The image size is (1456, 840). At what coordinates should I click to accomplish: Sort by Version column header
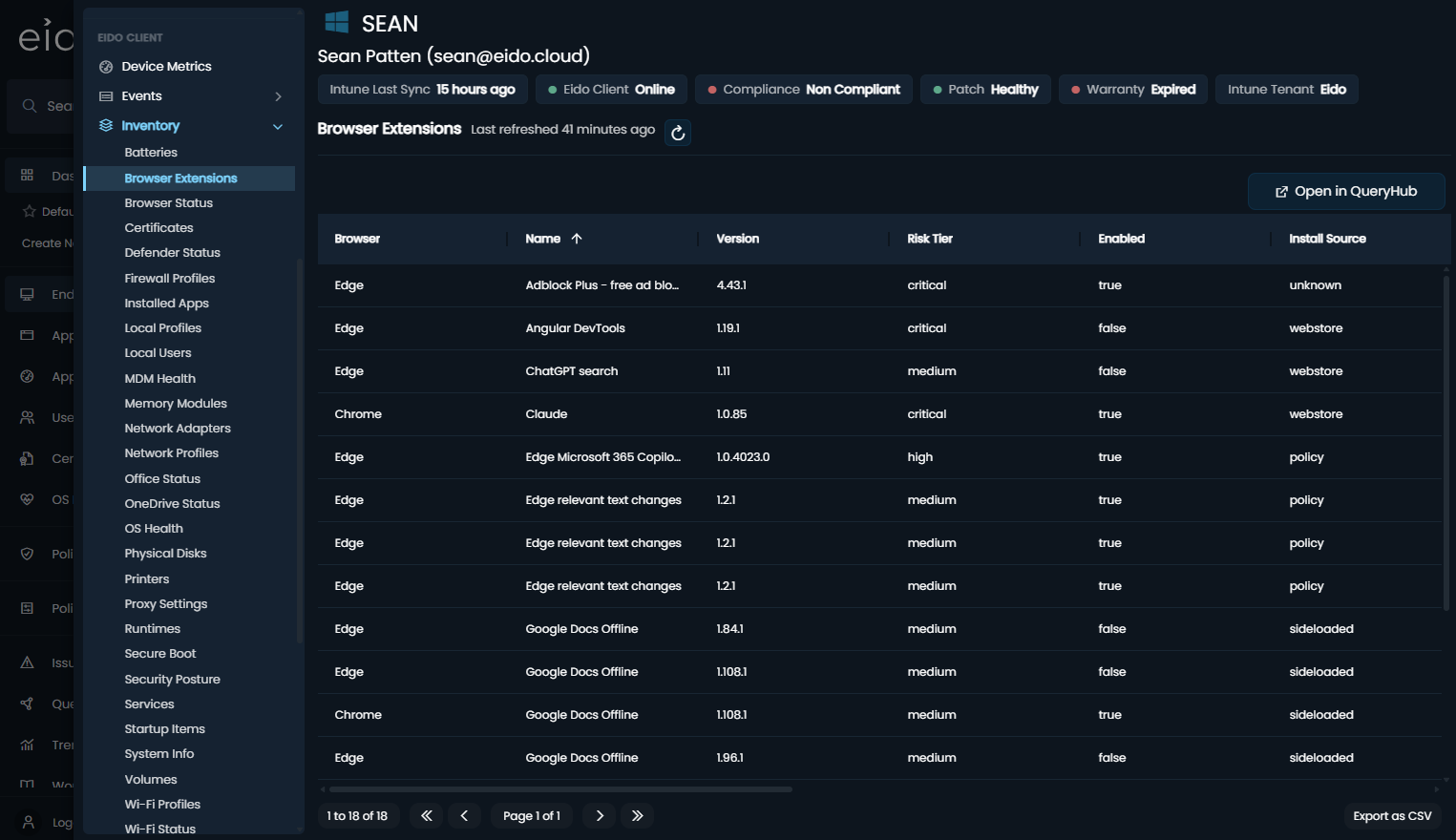738,239
